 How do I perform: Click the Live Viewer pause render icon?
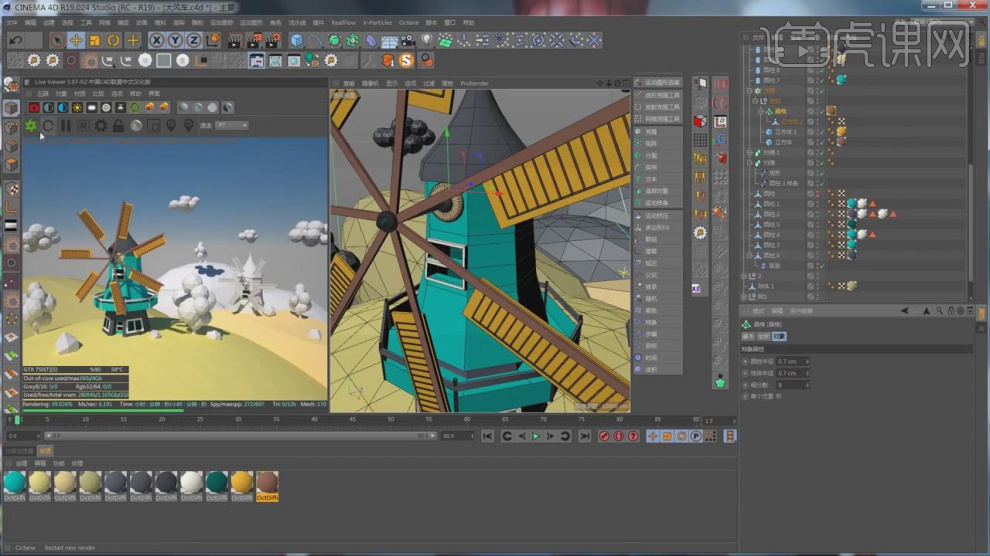[66, 125]
